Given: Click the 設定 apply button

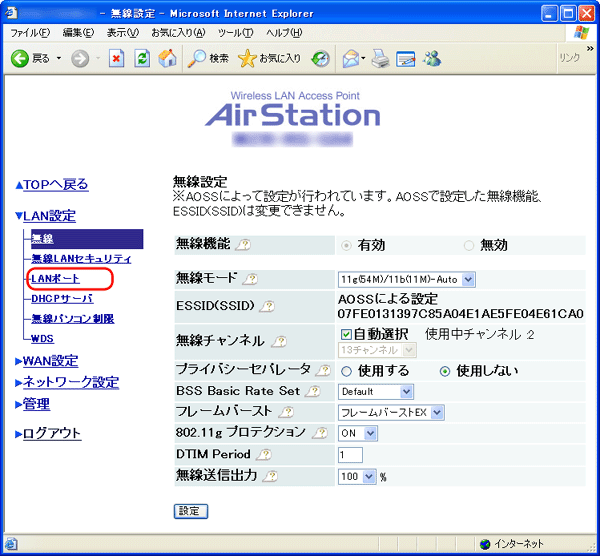Looking at the screenshot, I should pyautogui.click(x=191, y=511).
